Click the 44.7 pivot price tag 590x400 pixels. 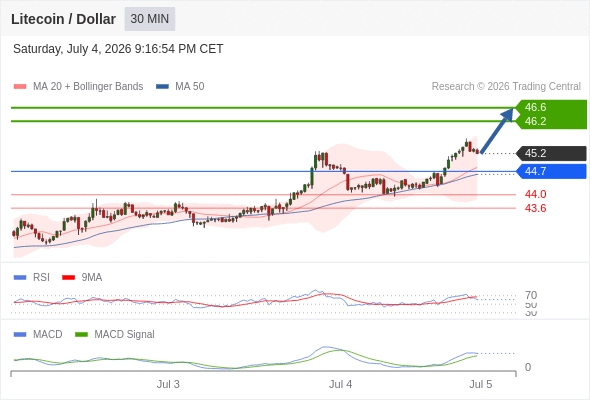pos(552,171)
